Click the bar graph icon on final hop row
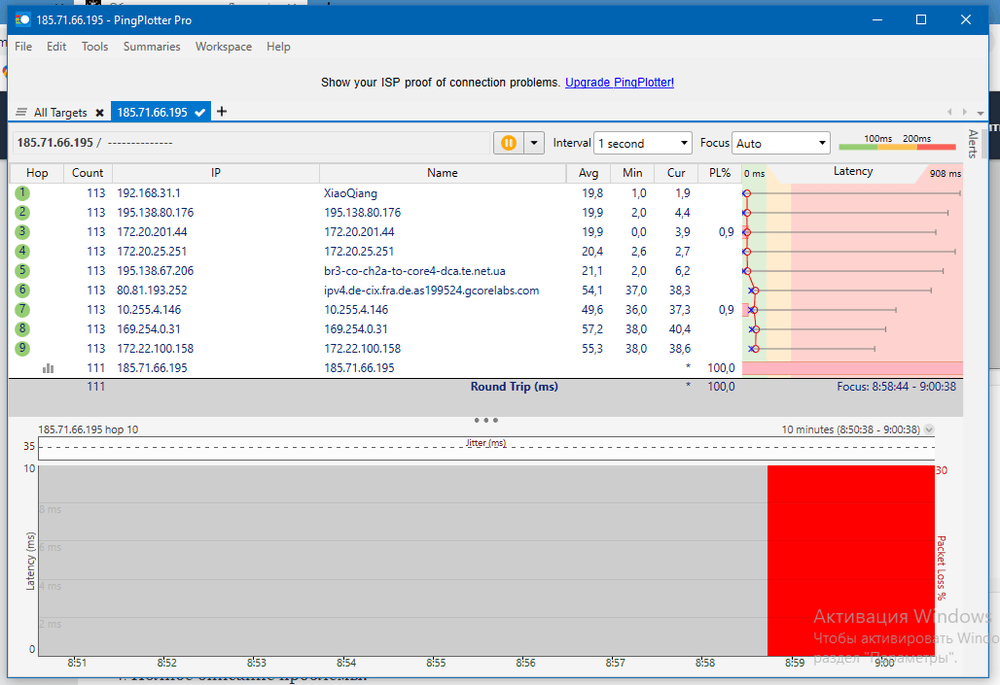This screenshot has width=1000, height=685. pyautogui.click(x=48, y=368)
